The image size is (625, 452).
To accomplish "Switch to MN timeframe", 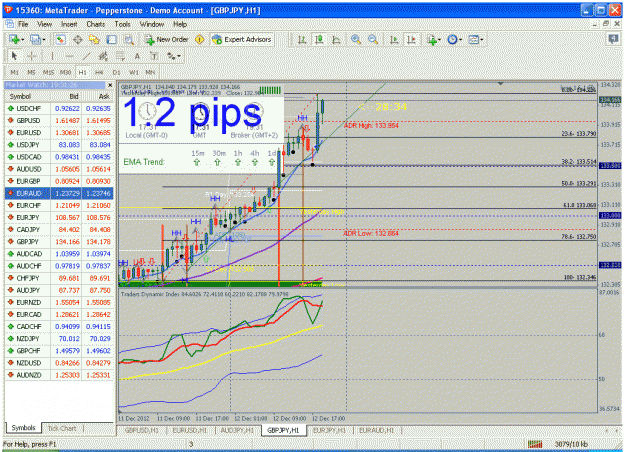I will (x=150, y=72).
